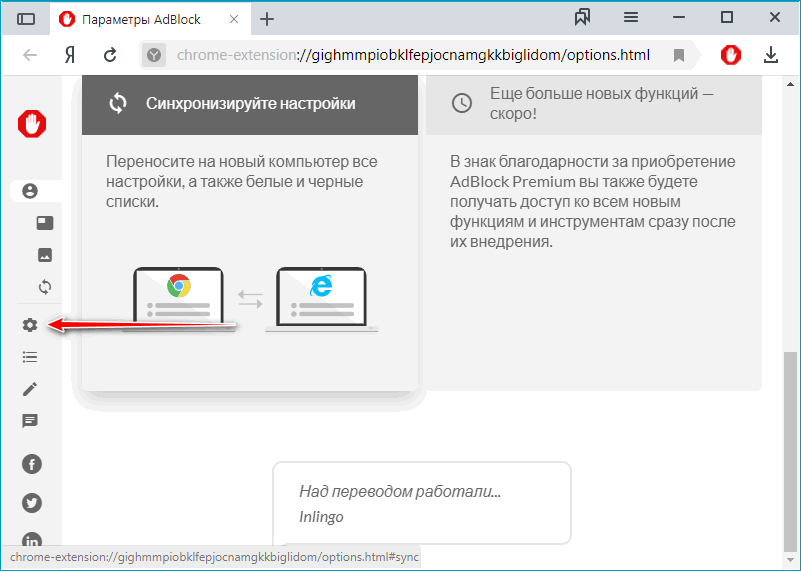The width and height of the screenshot is (801, 571).
Task: Open general settings via gear icon
Action: tap(30, 325)
